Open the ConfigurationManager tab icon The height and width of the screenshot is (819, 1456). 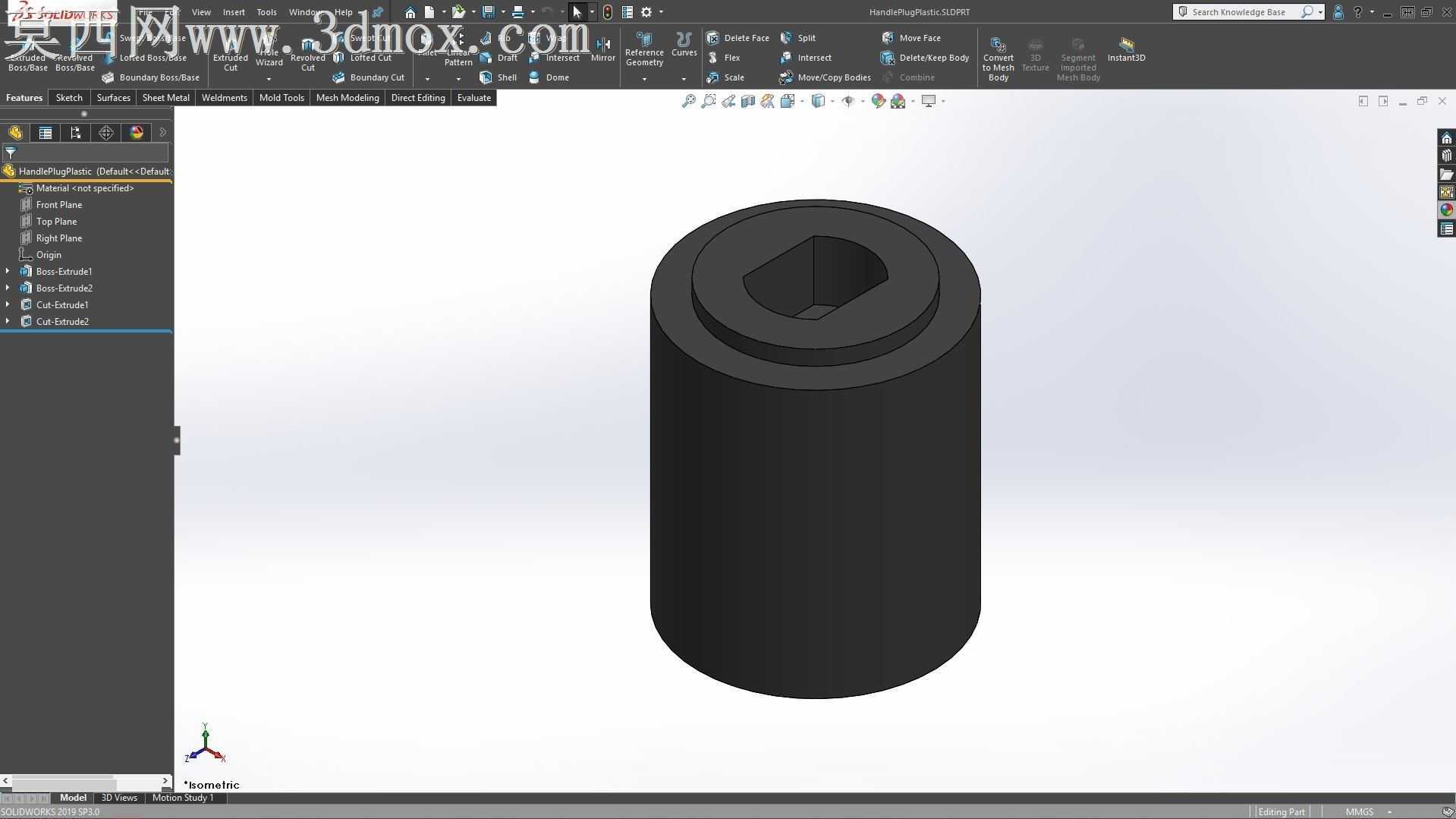tap(76, 133)
